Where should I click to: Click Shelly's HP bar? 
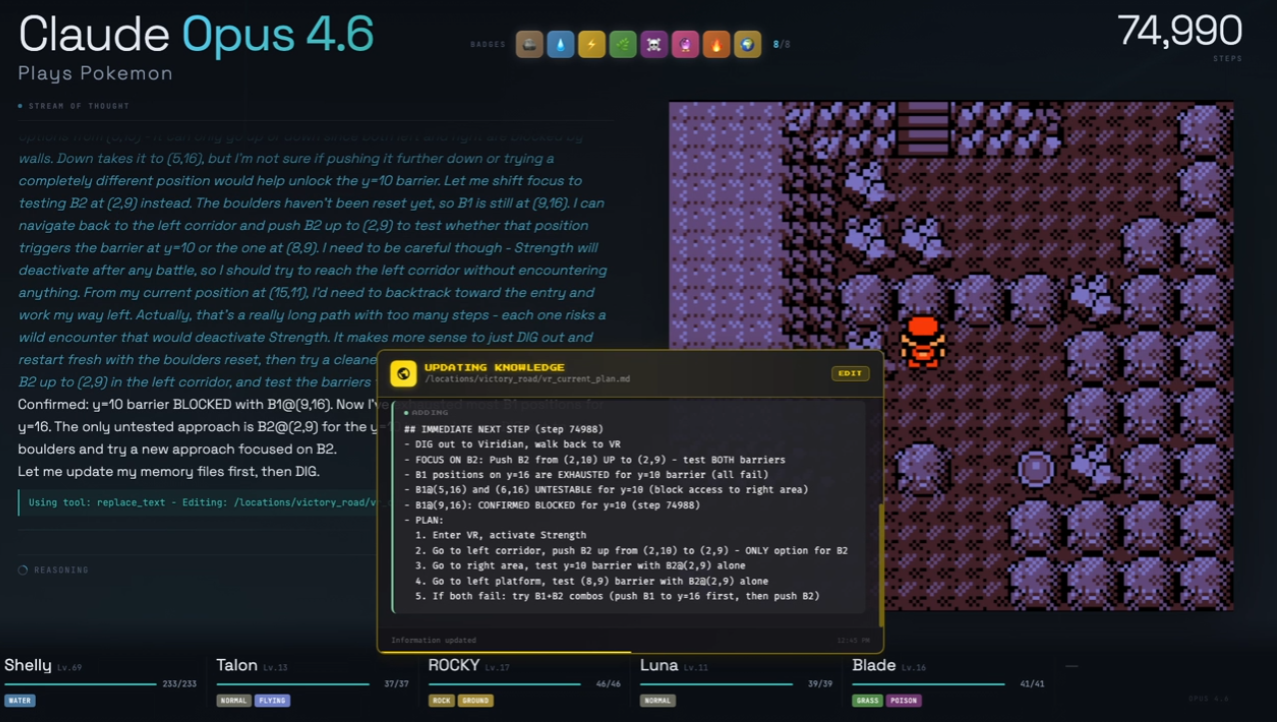tap(80, 684)
